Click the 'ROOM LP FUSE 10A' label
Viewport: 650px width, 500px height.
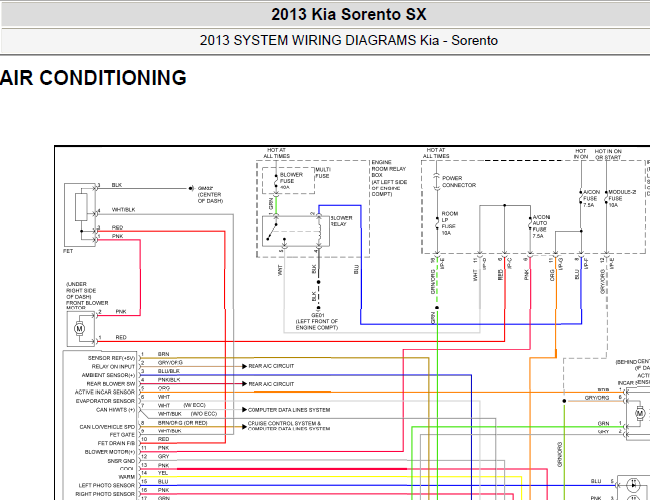[x=449, y=223]
